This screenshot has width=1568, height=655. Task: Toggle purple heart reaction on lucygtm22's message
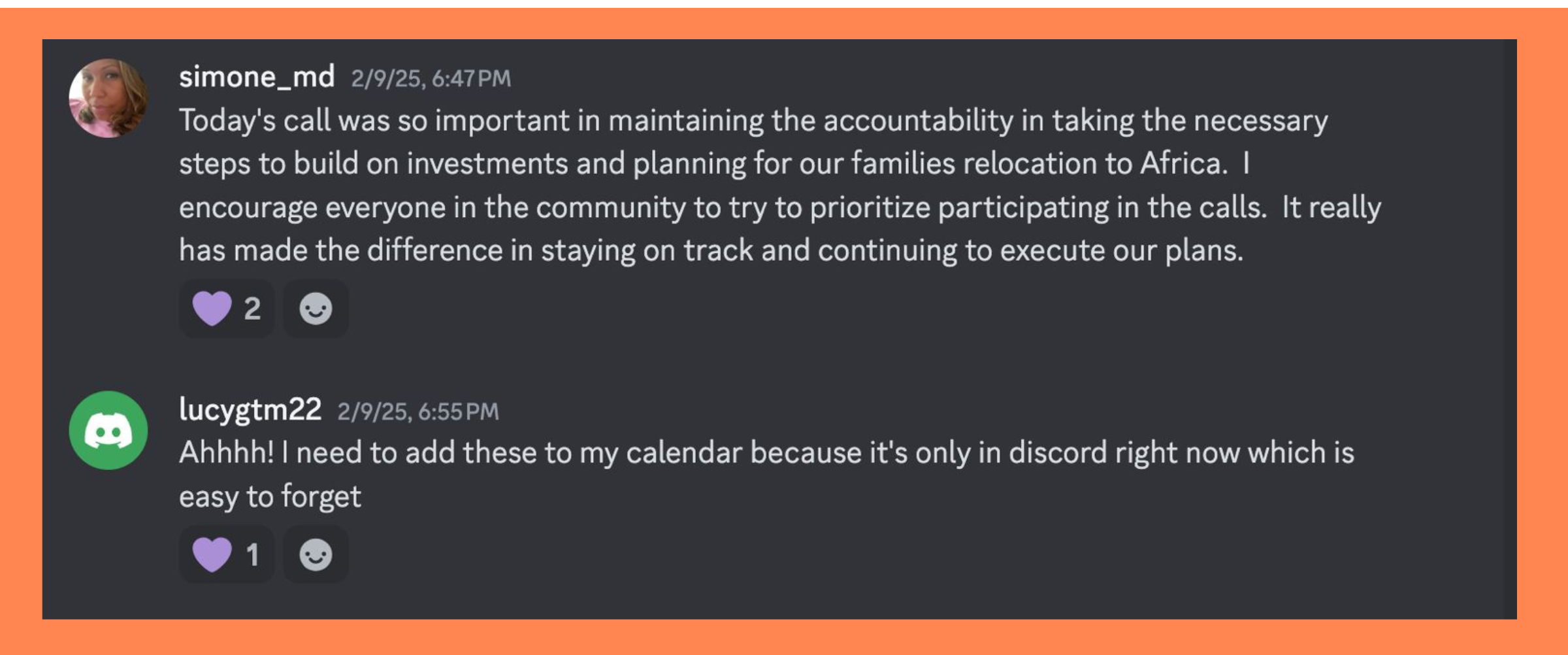pos(212,554)
